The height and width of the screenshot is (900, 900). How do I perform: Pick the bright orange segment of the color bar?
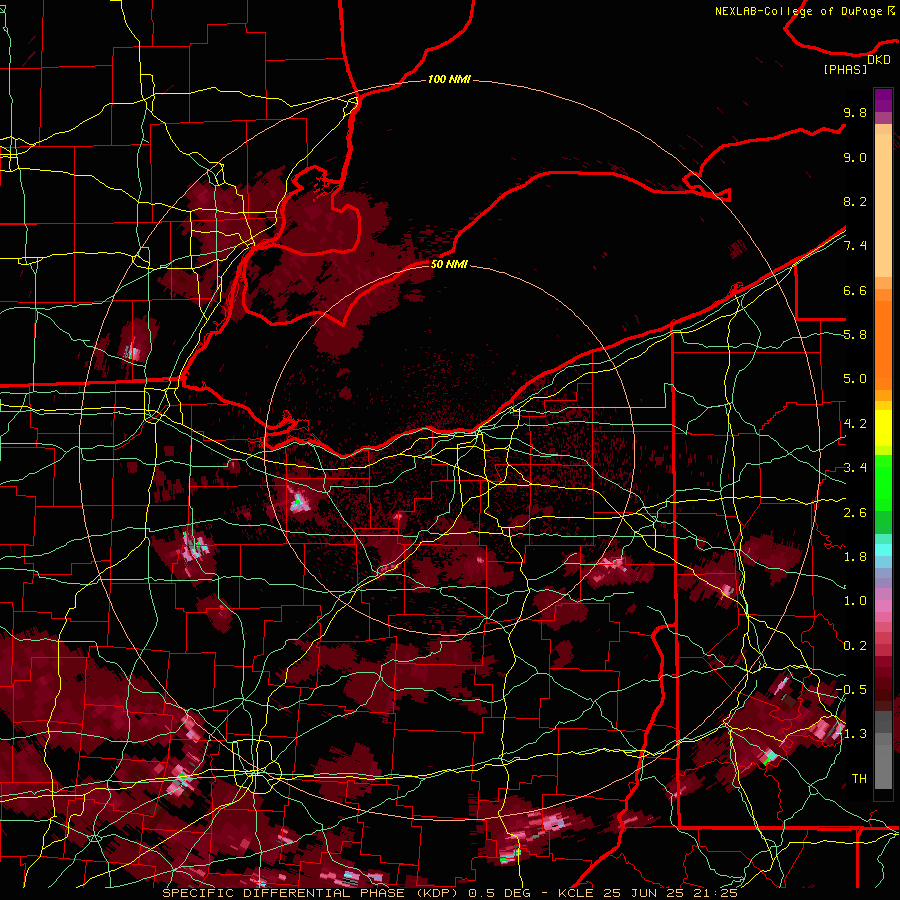[883, 344]
